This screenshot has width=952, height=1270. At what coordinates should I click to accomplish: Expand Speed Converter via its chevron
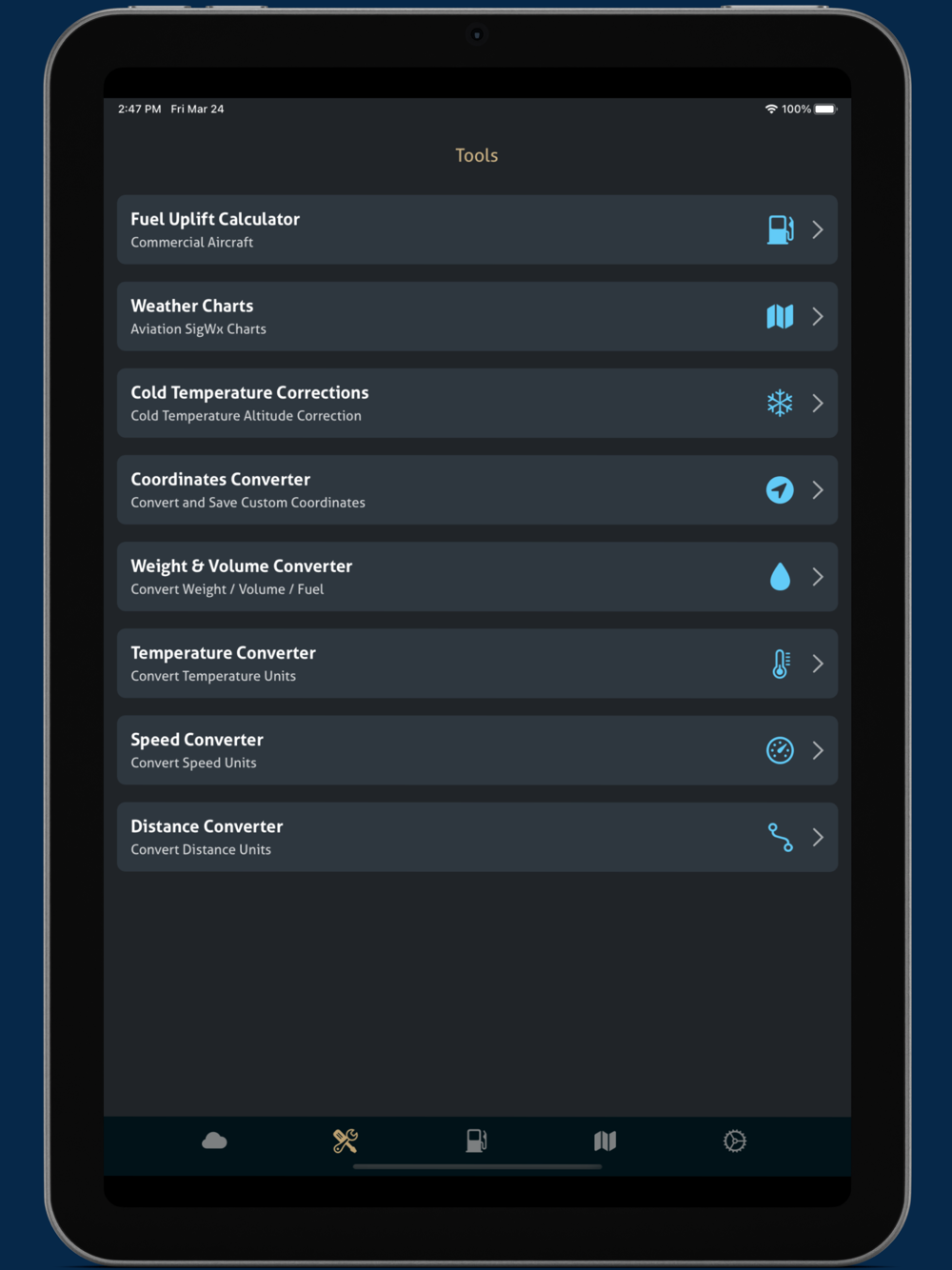[818, 750]
